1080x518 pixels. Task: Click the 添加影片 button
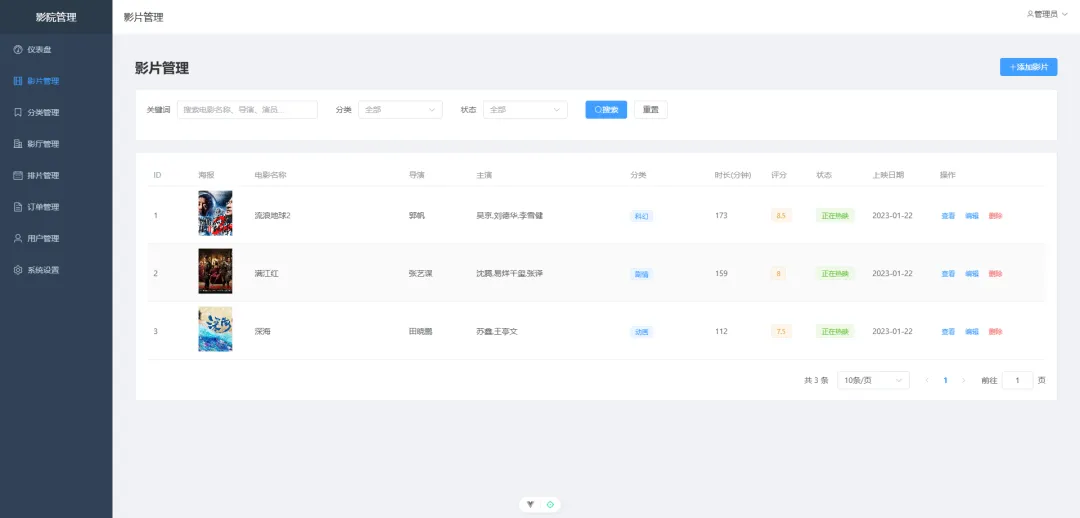(x=1028, y=67)
